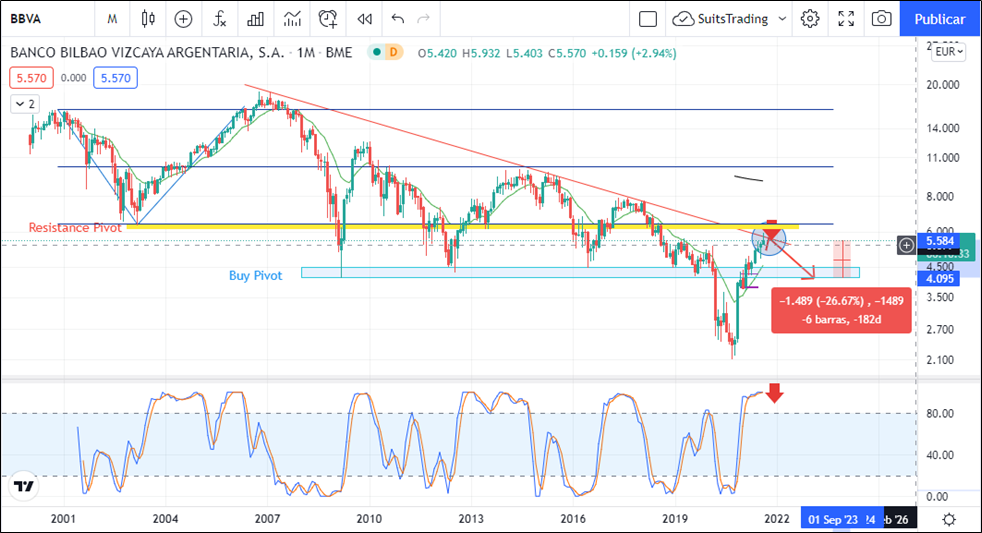Screen dimensions: 982x533
Task: Change the M timeframe interval
Action: click(112, 18)
